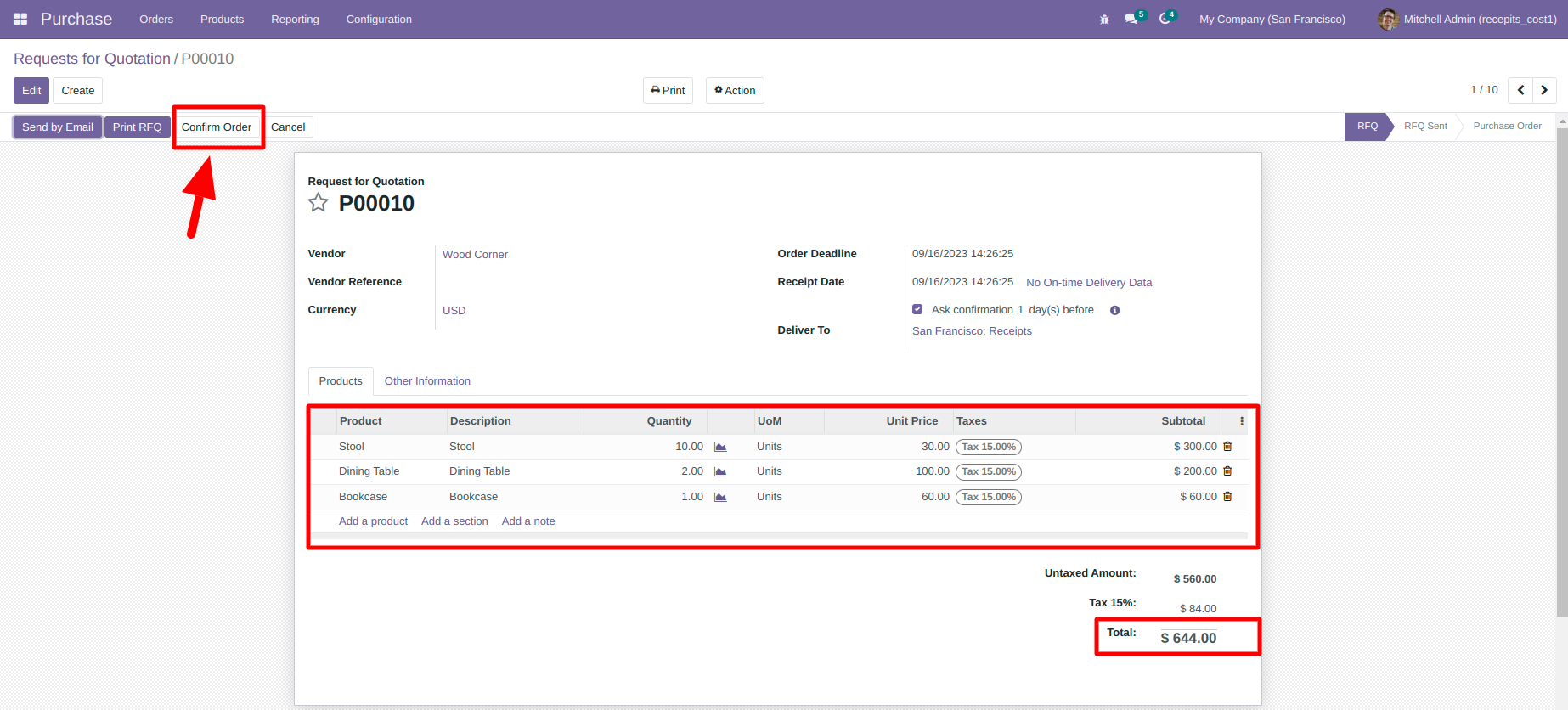Click the debug bug icon
Viewport: 1568px width, 710px height.
point(1104,19)
